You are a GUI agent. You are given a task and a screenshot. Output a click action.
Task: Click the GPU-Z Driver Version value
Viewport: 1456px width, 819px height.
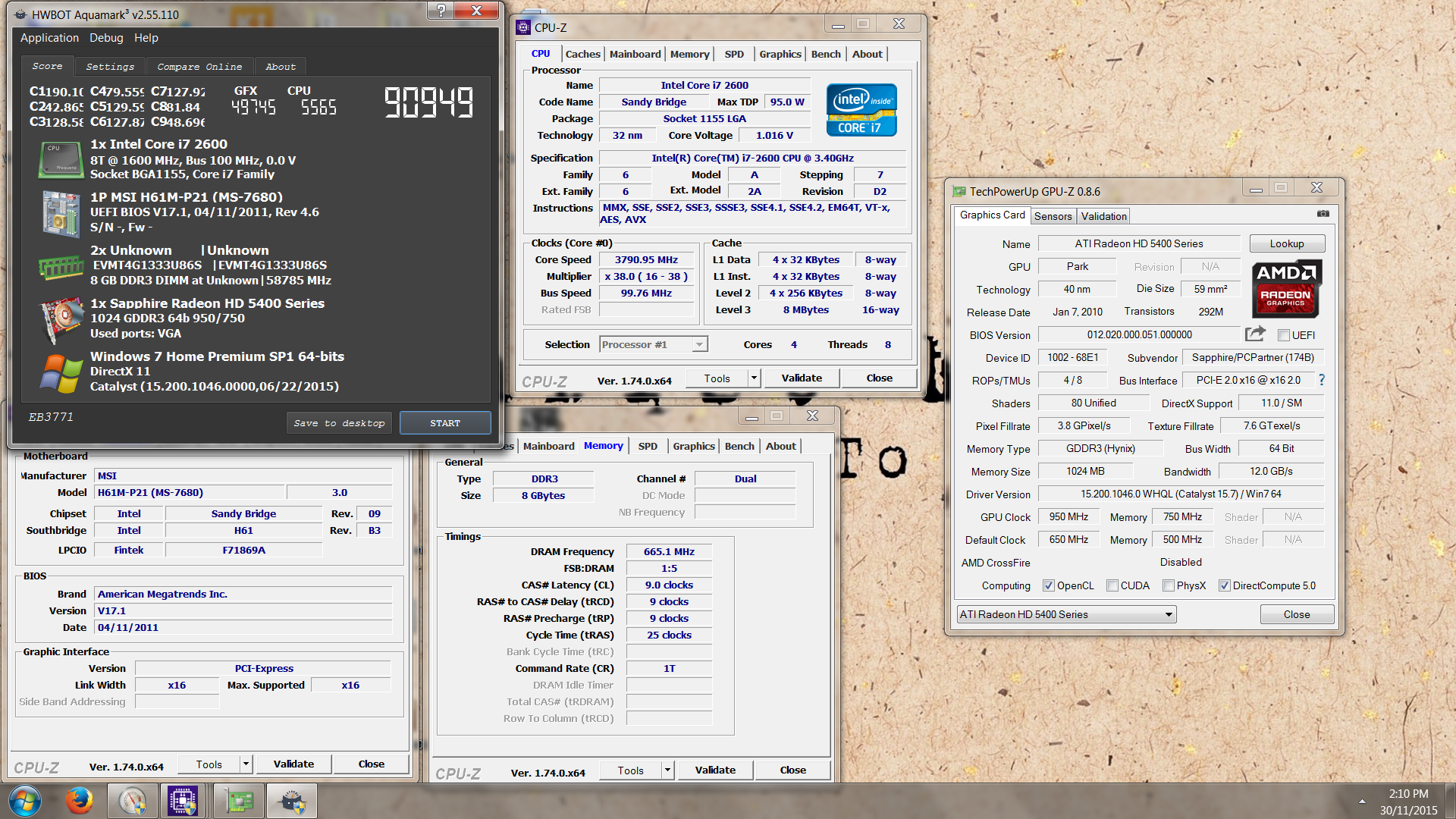click(1181, 494)
